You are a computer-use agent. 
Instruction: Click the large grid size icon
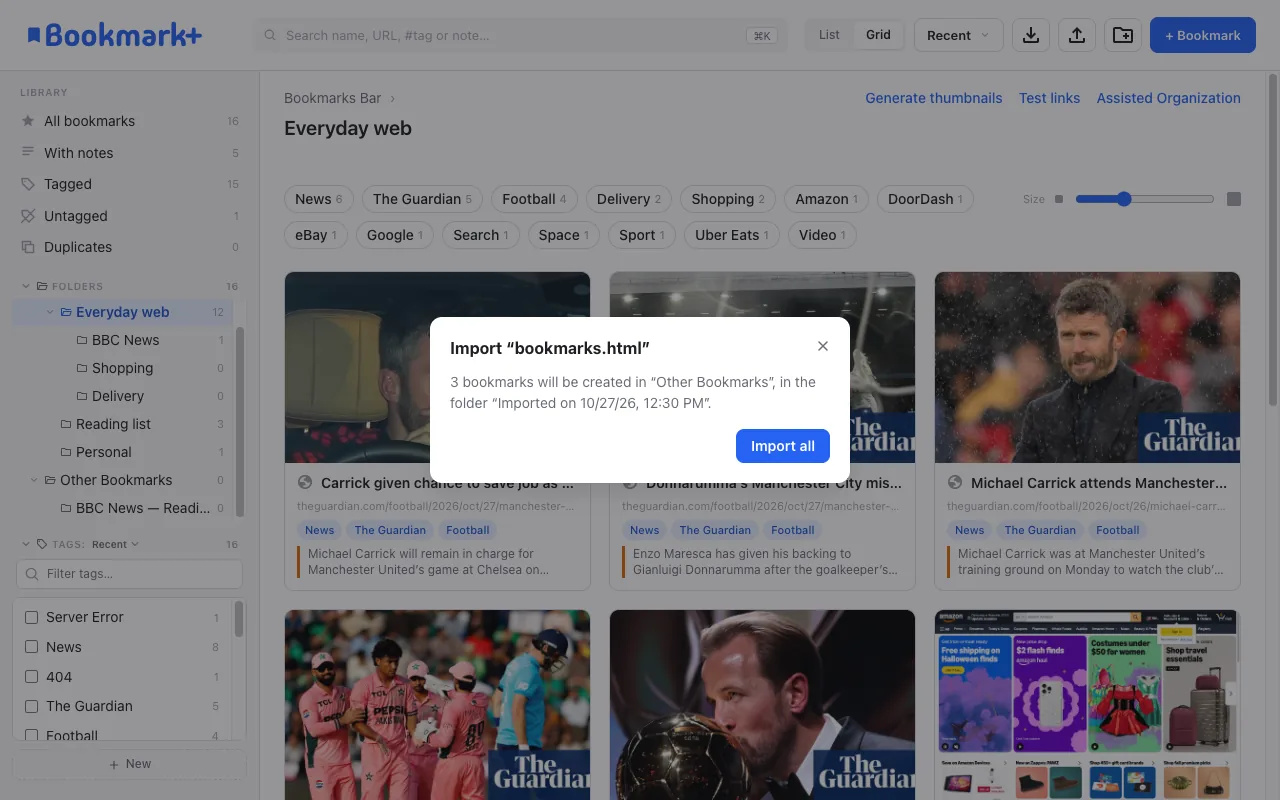[x=1234, y=199]
